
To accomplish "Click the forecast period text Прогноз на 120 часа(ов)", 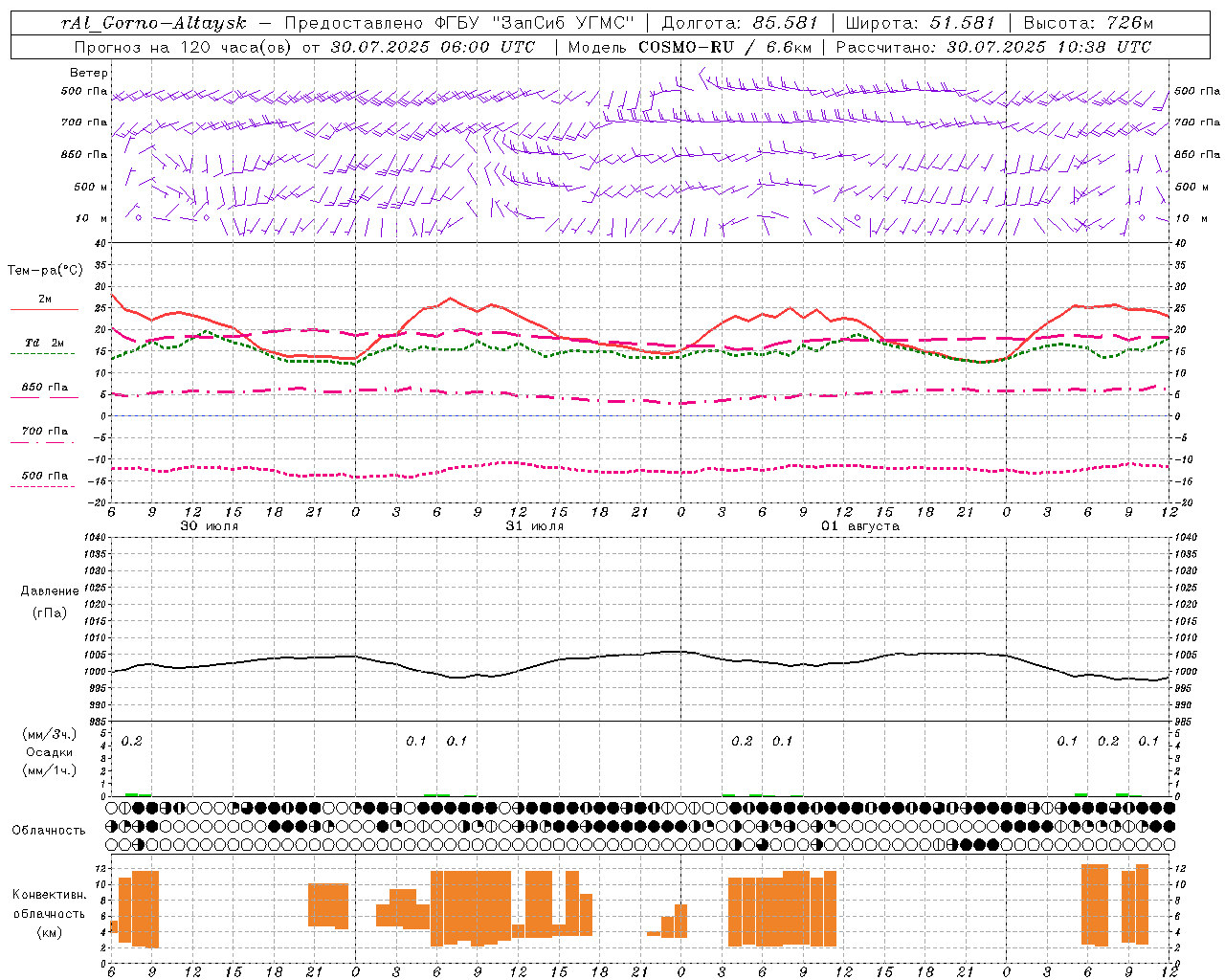I will [x=184, y=47].
